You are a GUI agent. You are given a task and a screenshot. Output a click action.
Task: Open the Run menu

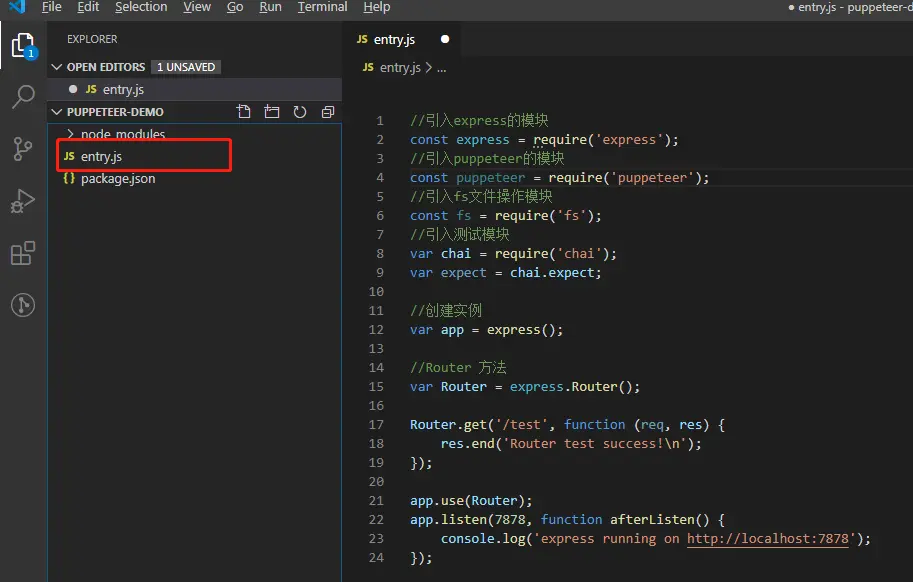pos(270,7)
